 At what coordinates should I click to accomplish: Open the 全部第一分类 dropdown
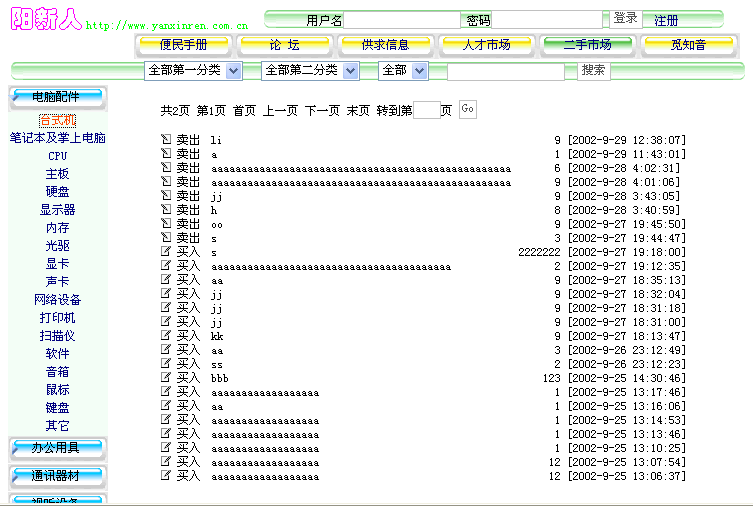(x=193, y=71)
